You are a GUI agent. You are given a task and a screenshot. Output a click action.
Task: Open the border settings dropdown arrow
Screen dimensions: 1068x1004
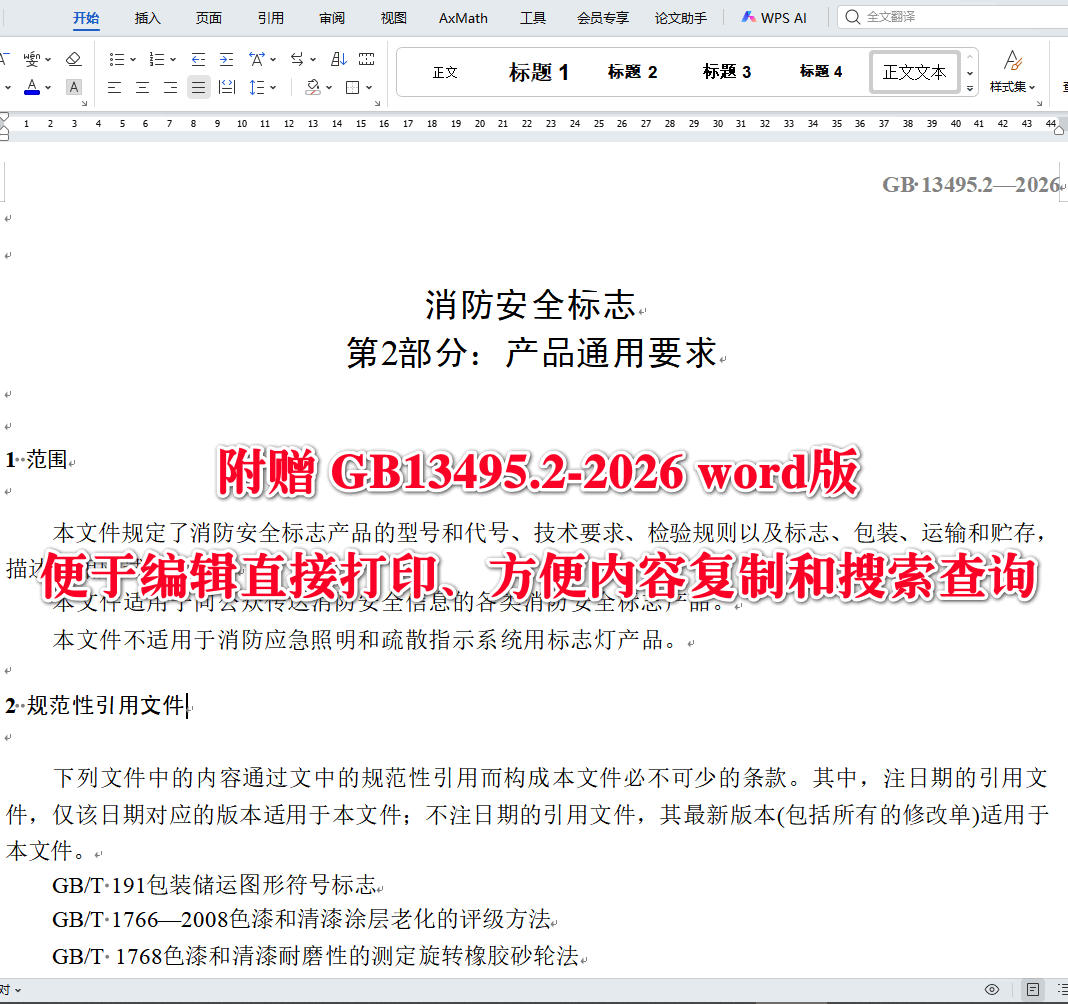(x=370, y=88)
